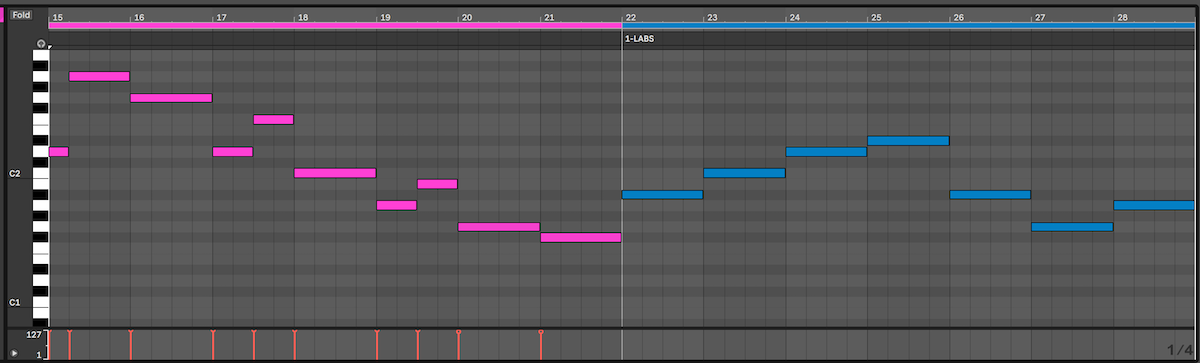Select the highest blue note at bar 25
This screenshot has width=1200, height=363.
908,141
